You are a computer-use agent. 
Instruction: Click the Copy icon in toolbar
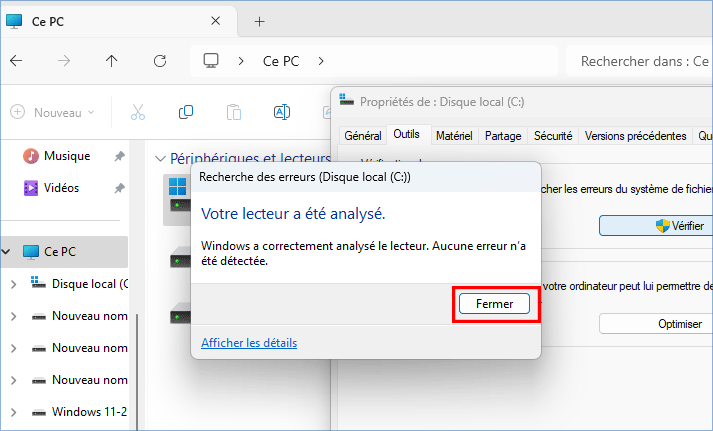coord(186,112)
